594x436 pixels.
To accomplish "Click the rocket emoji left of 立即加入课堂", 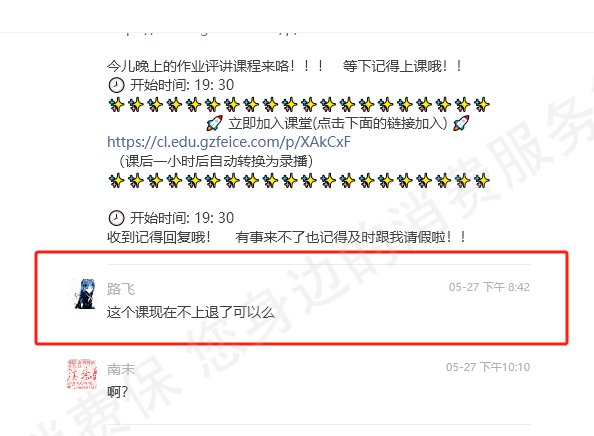I will click(x=214, y=123).
